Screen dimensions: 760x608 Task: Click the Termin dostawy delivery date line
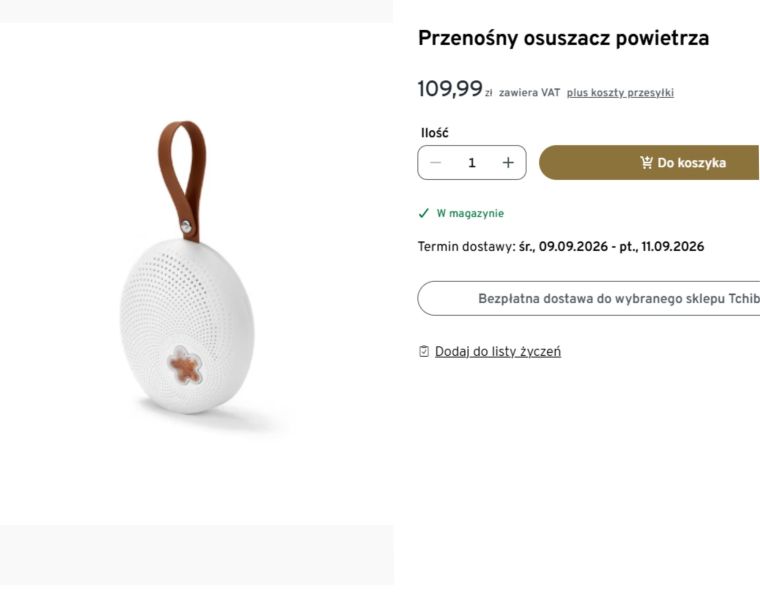[561, 247]
